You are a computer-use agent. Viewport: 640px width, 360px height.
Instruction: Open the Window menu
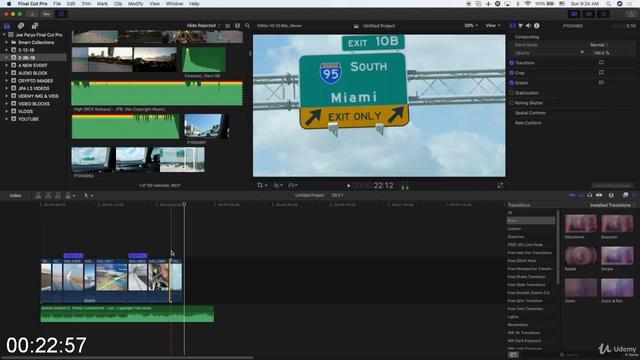(174, 4)
